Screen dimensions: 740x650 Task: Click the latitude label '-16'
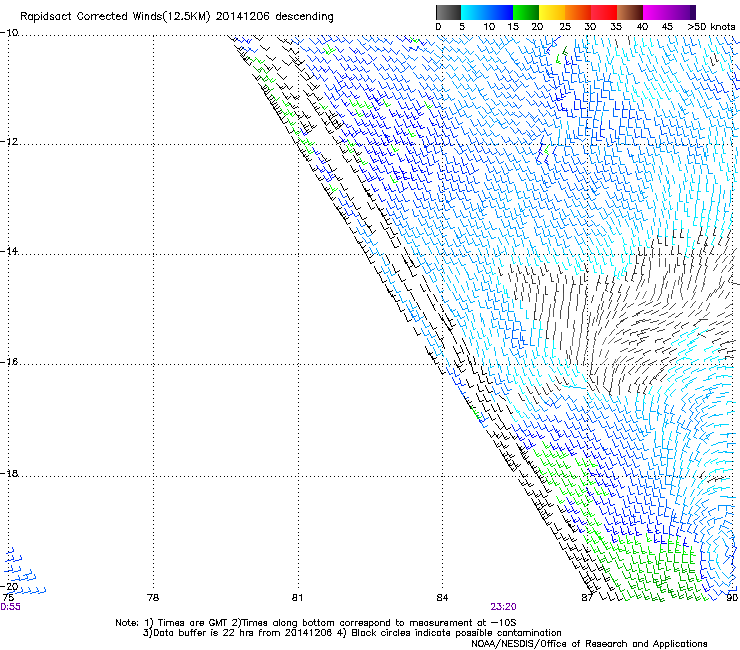point(9,362)
